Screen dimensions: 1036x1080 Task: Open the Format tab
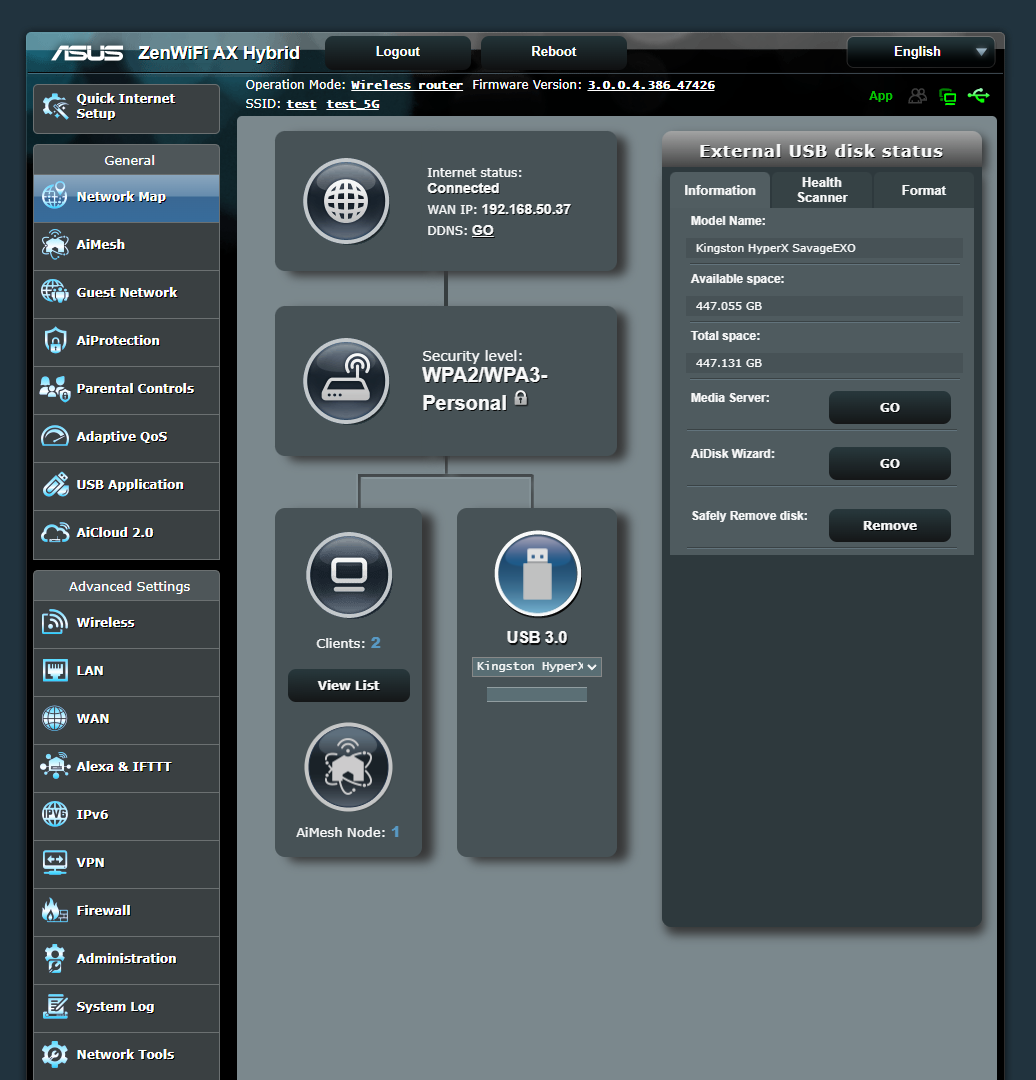click(x=923, y=189)
